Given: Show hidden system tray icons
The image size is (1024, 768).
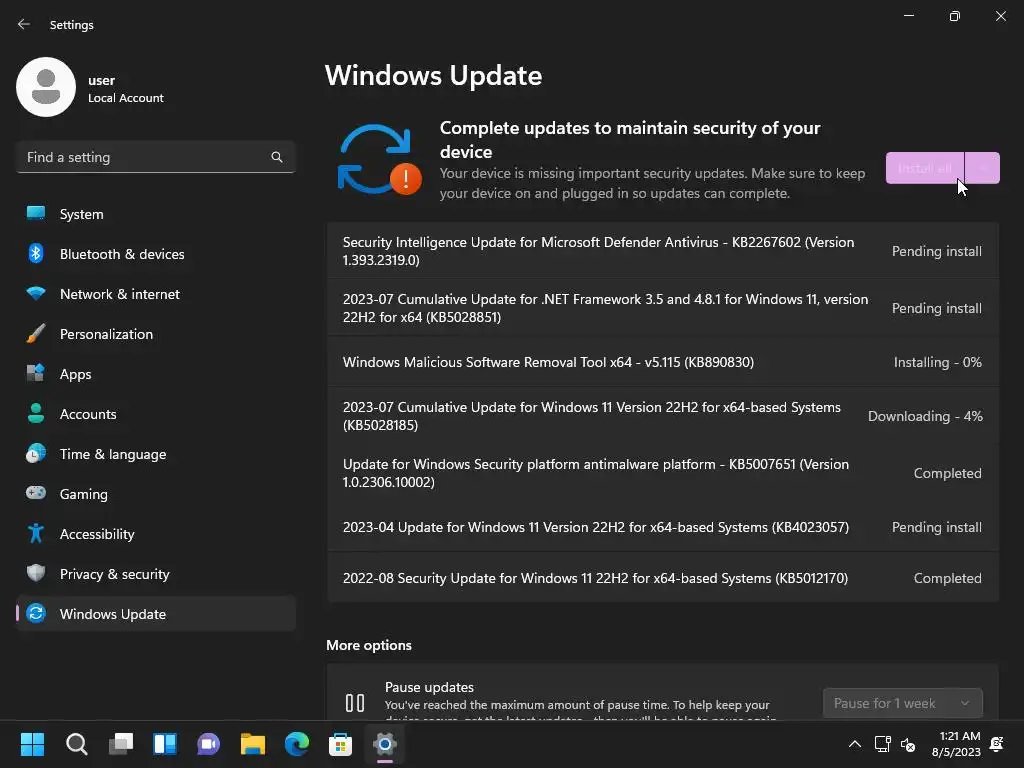Looking at the screenshot, I should [854, 744].
